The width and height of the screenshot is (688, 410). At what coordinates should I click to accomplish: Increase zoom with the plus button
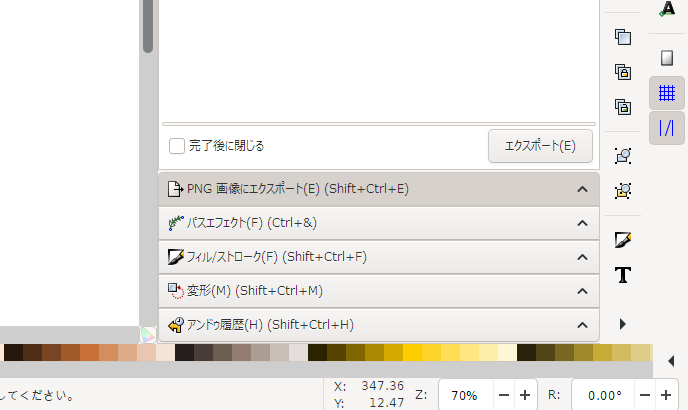tap(525, 396)
